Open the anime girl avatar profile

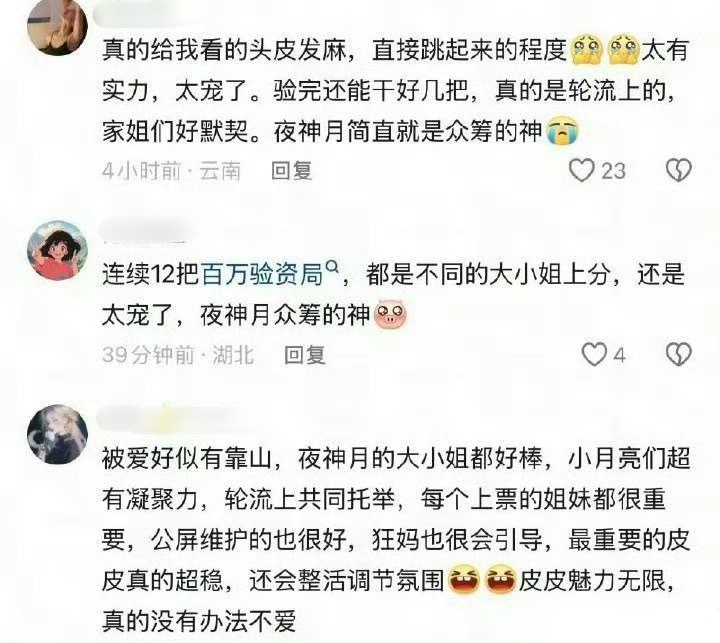click(58, 251)
